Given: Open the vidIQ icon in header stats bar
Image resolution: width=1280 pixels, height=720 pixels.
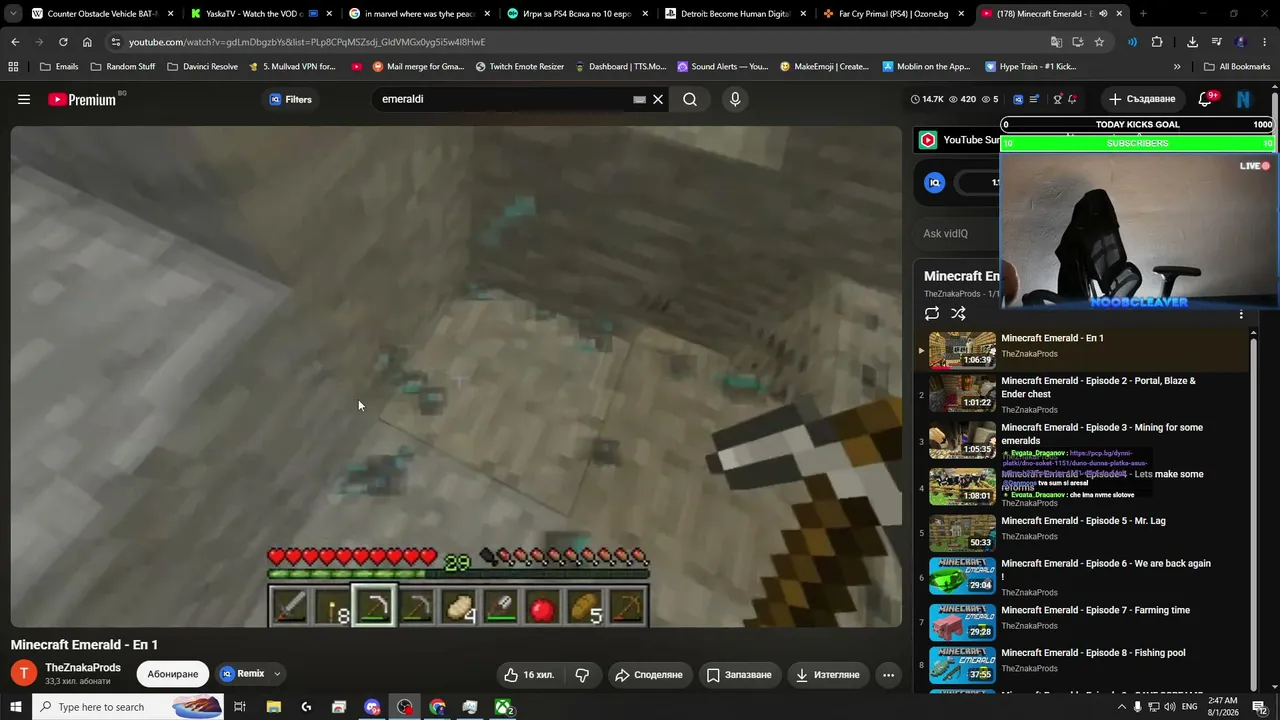Looking at the screenshot, I should click(x=1018, y=99).
